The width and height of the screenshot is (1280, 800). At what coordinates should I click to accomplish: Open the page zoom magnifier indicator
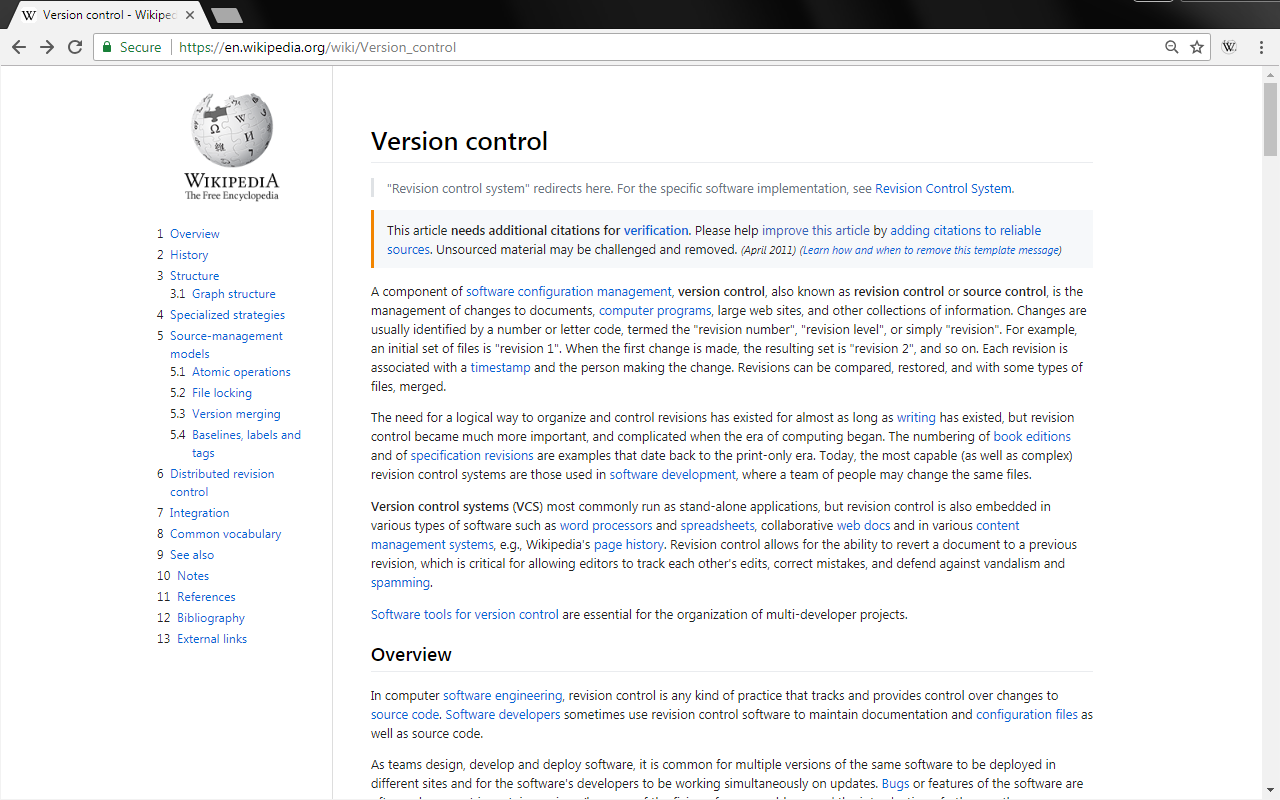pyautogui.click(x=1171, y=46)
